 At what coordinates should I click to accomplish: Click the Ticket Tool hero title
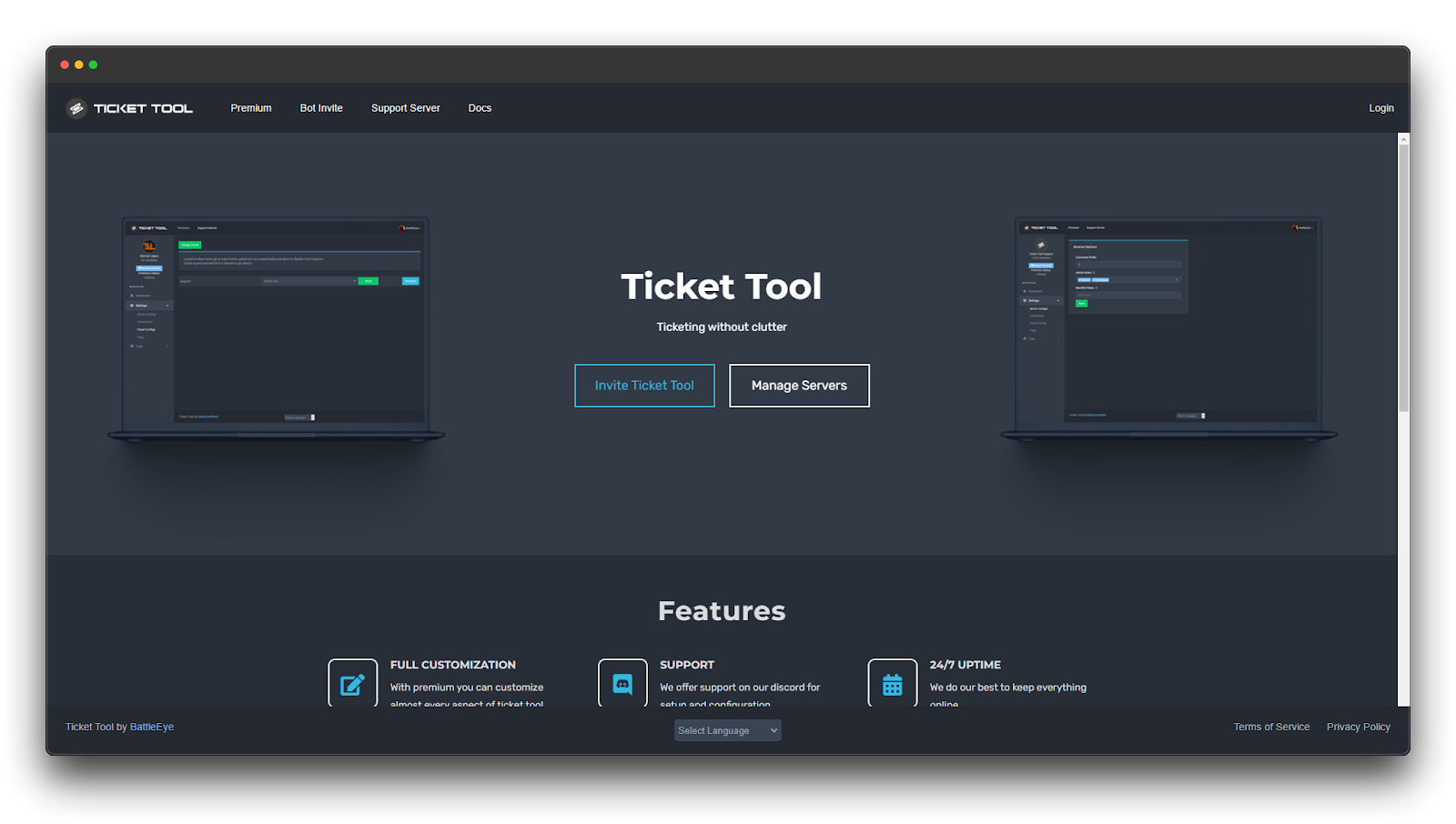pos(722,286)
